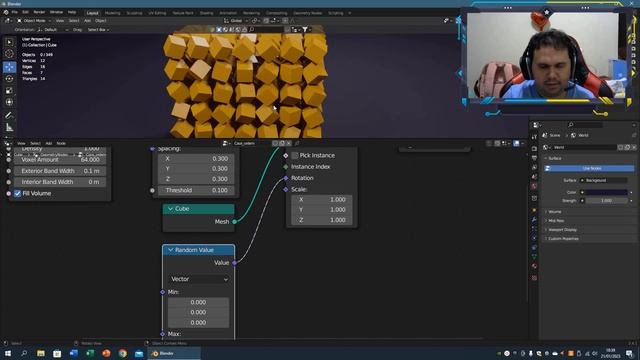640x360 pixels.
Task: Click the World background Color swatch
Action: coord(607,192)
